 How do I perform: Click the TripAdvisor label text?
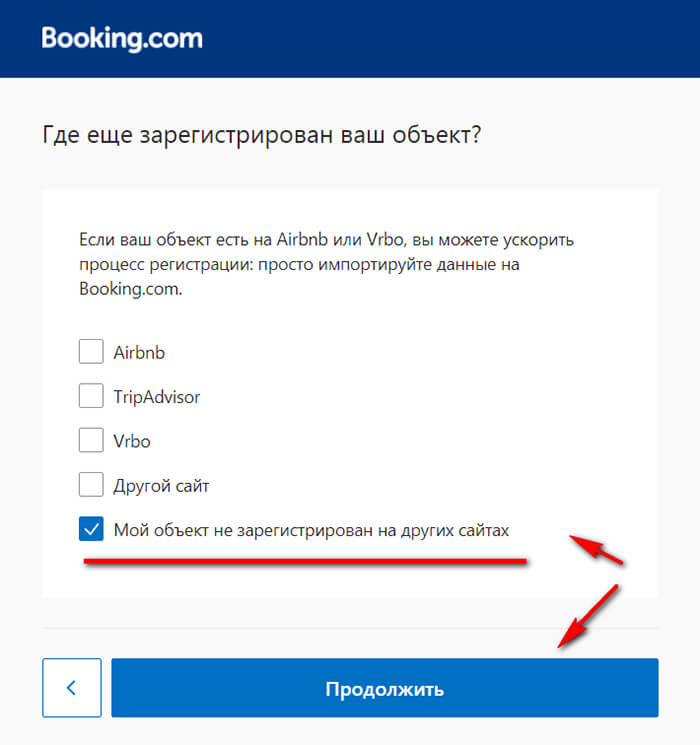157,397
